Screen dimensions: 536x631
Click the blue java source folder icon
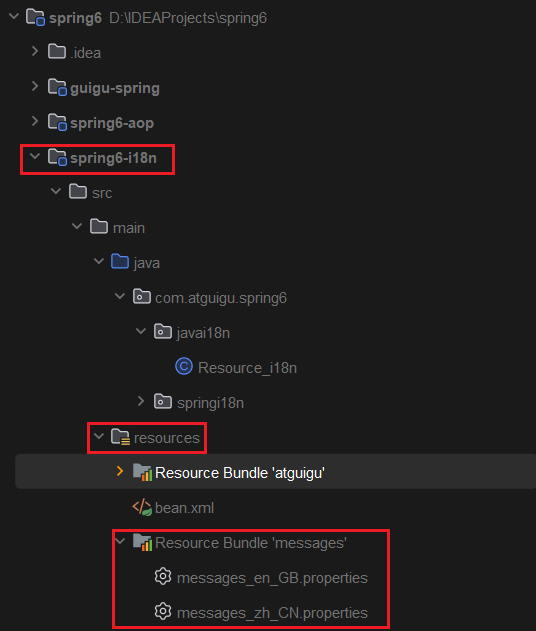120,262
